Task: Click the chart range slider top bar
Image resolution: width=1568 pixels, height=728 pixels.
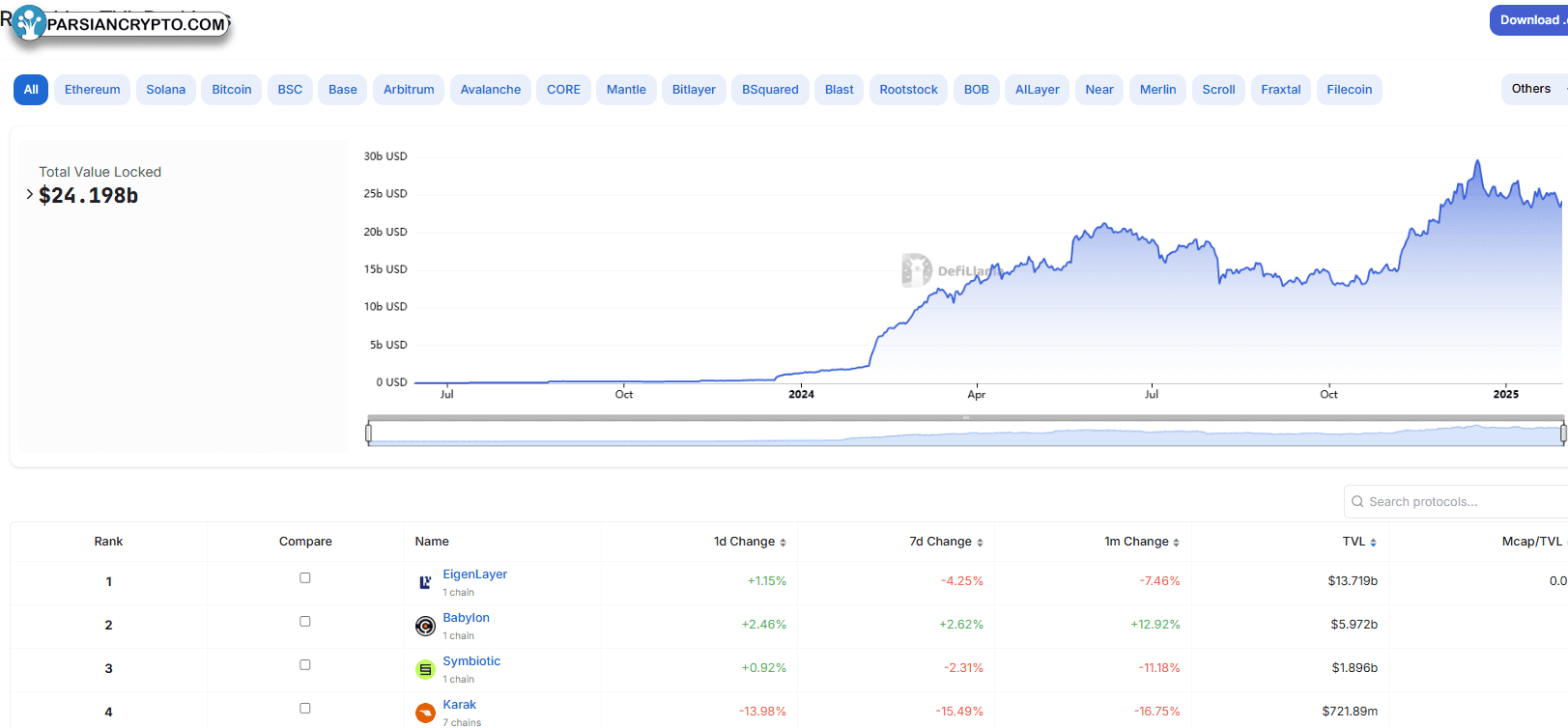Action: tap(965, 418)
